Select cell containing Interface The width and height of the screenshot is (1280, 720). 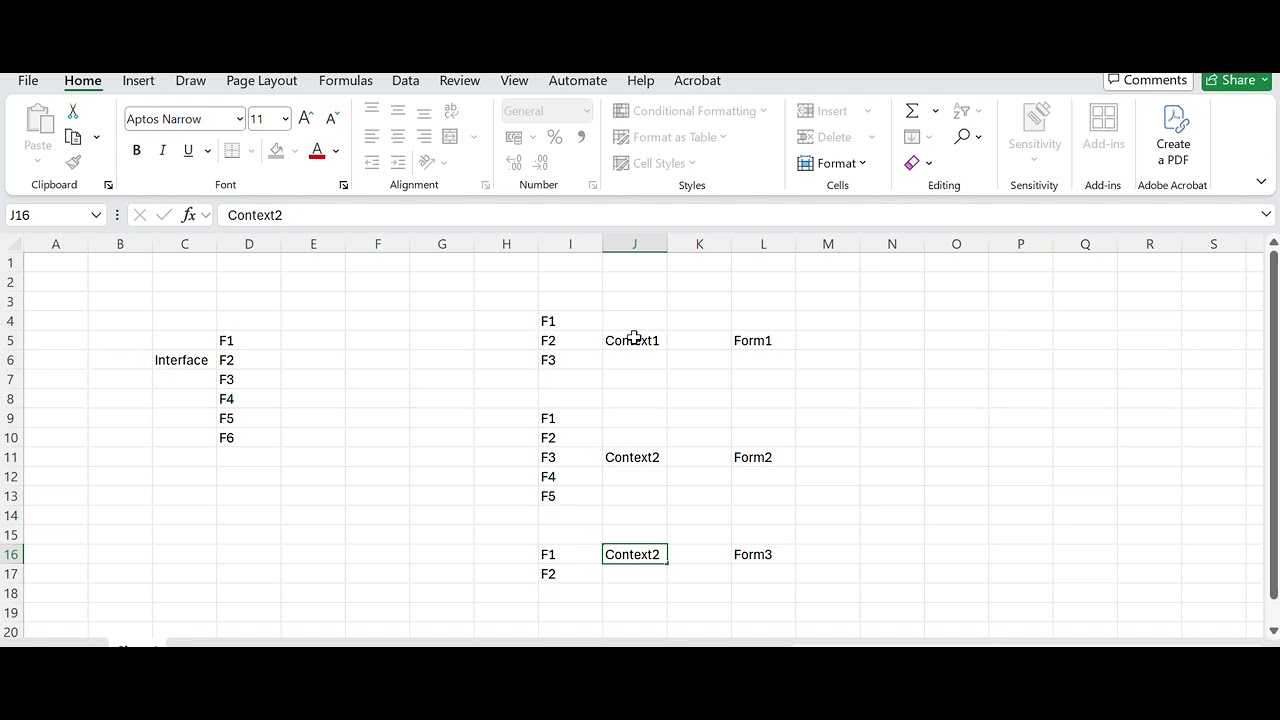coord(184,360)
